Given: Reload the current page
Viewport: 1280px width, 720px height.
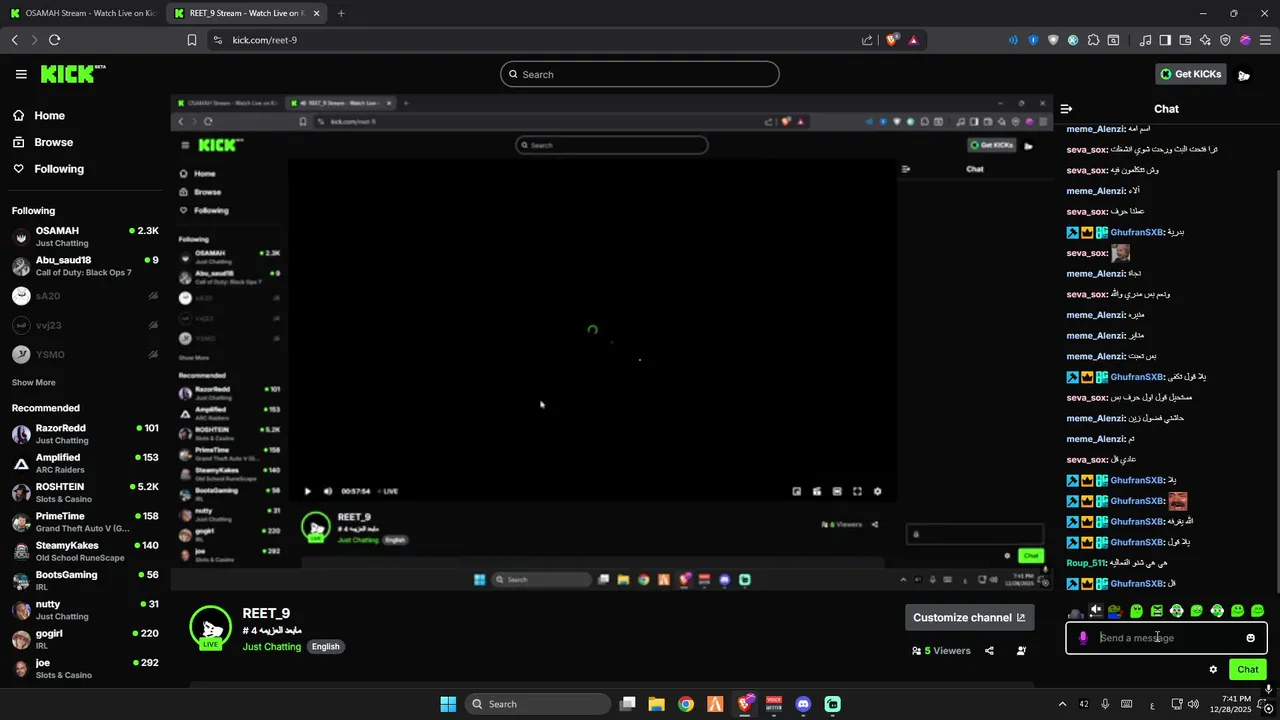Looking at the screenshot, I should point(54,40).
